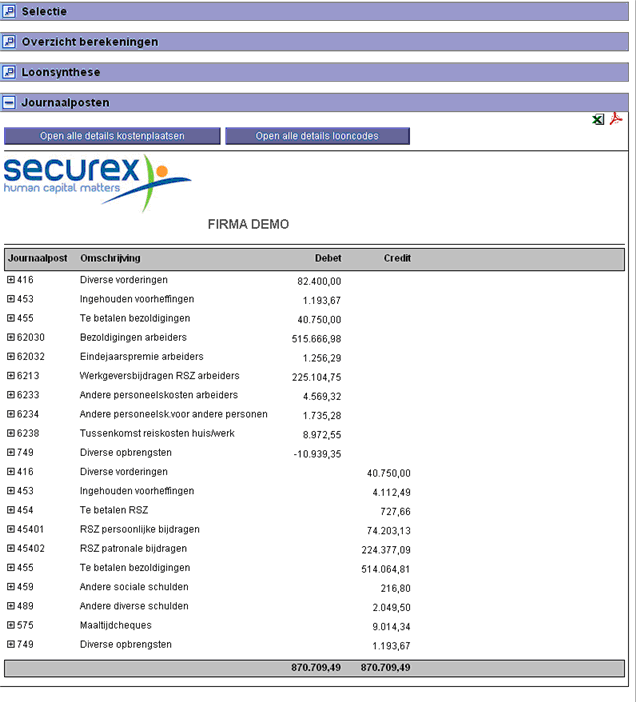Export journal entries to Excel

(x=598, y=120)
